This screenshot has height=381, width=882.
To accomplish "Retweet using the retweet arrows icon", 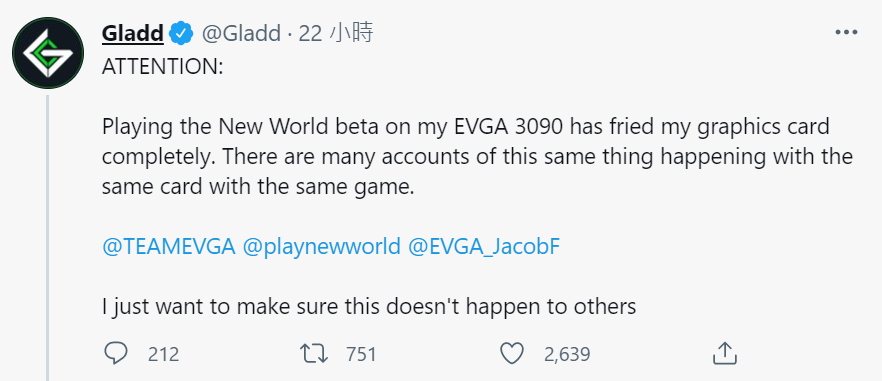I will pos(312,354).
